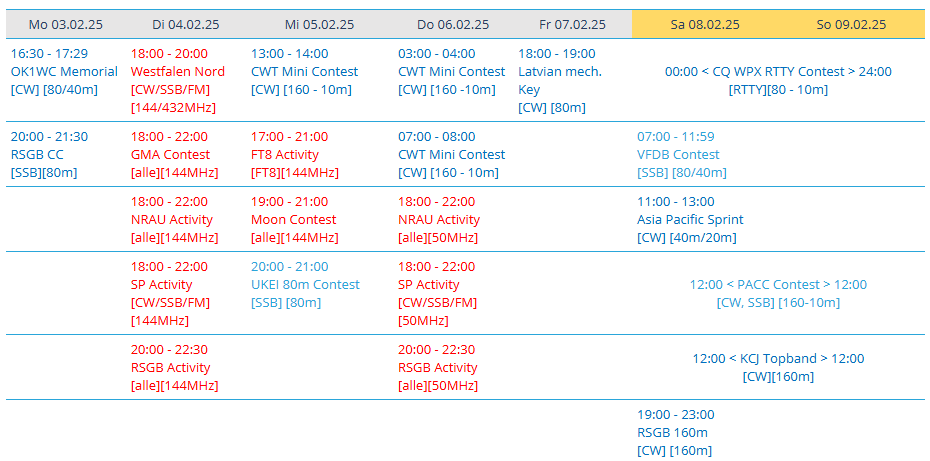
Task: Open the Moon Contest entry
Action: [295, 220]
